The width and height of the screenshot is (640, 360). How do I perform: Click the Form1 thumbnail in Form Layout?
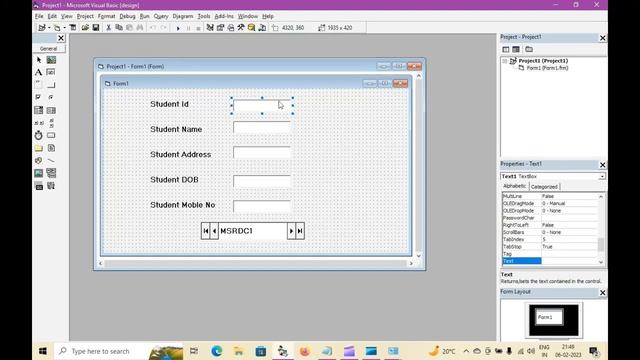(549, 317)
